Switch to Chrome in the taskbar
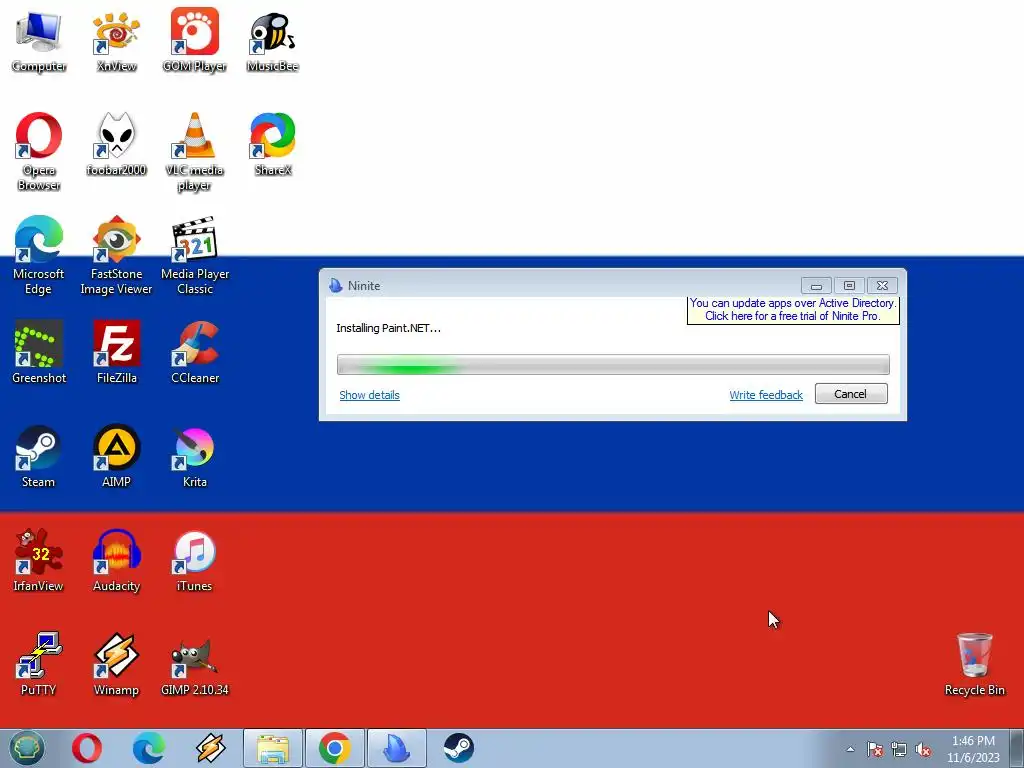This screenshot has width=1024, height=768. [x=335, y=748]
